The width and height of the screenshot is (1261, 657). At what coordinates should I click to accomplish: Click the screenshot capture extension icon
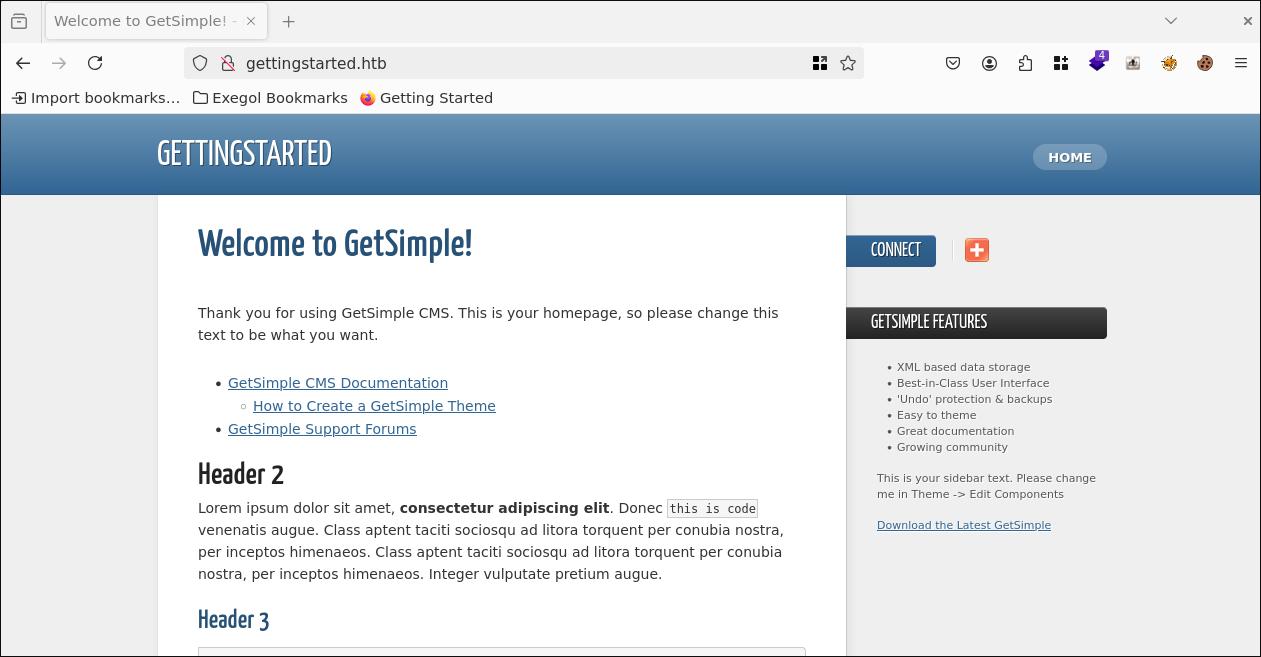(1132, 63)
